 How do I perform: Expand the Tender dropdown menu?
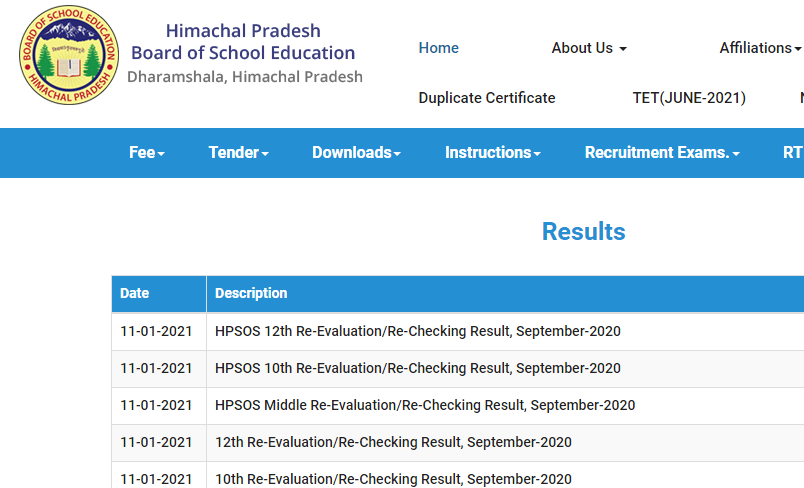238,153
